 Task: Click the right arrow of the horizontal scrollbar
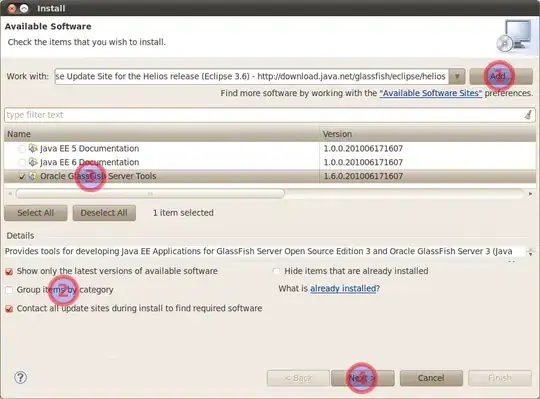coord(530,194)
